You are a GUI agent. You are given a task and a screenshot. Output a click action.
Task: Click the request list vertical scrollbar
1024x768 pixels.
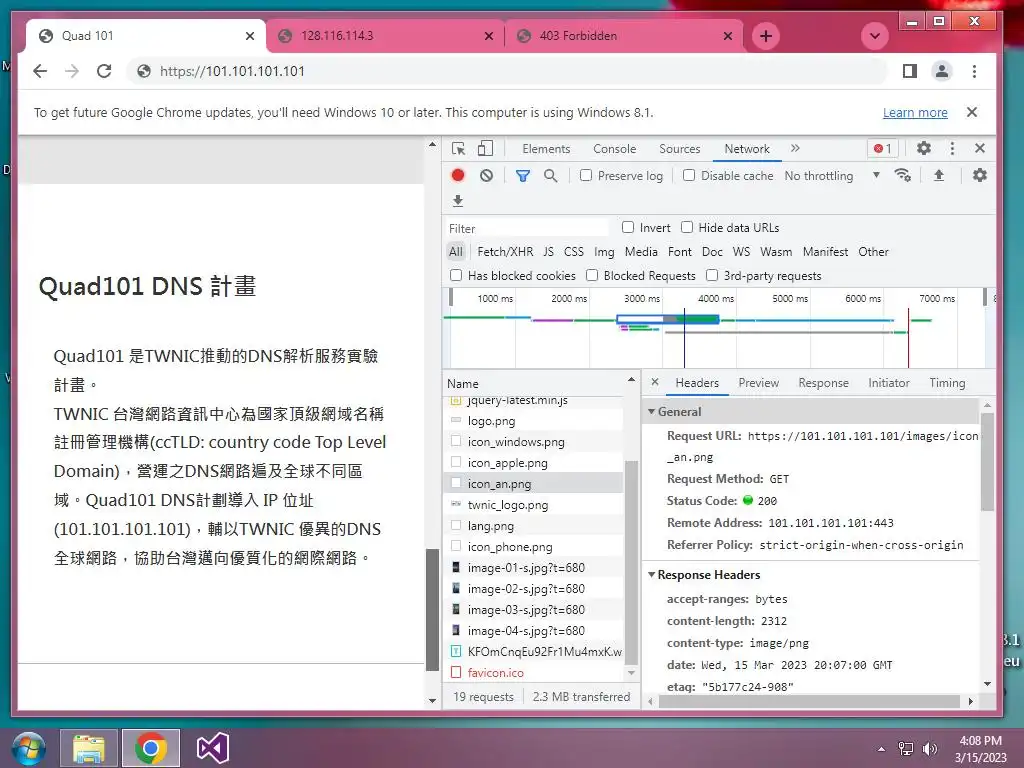tap(631, 562)
